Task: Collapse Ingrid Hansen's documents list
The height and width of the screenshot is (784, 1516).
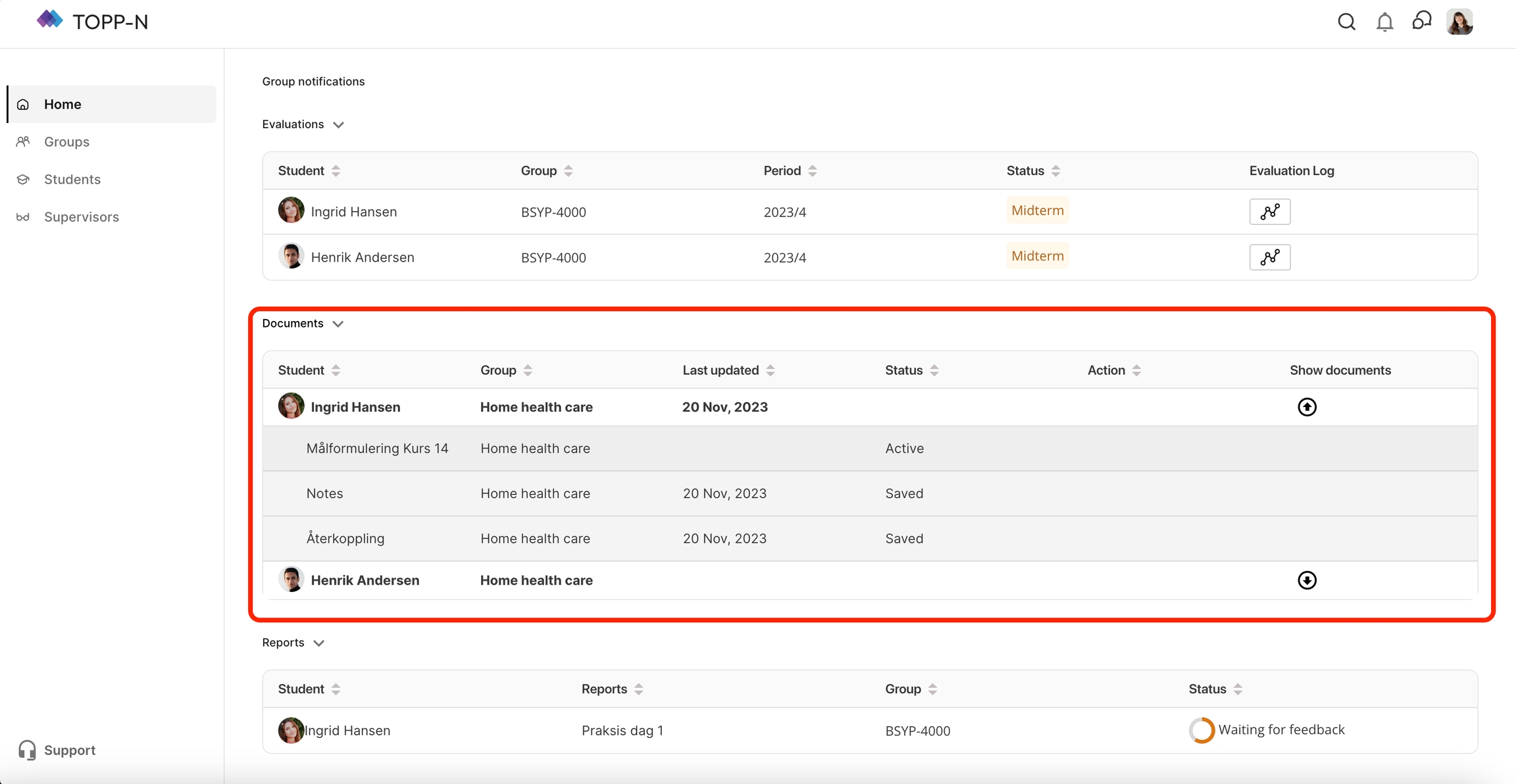Action: click(x=1307, y=407)
